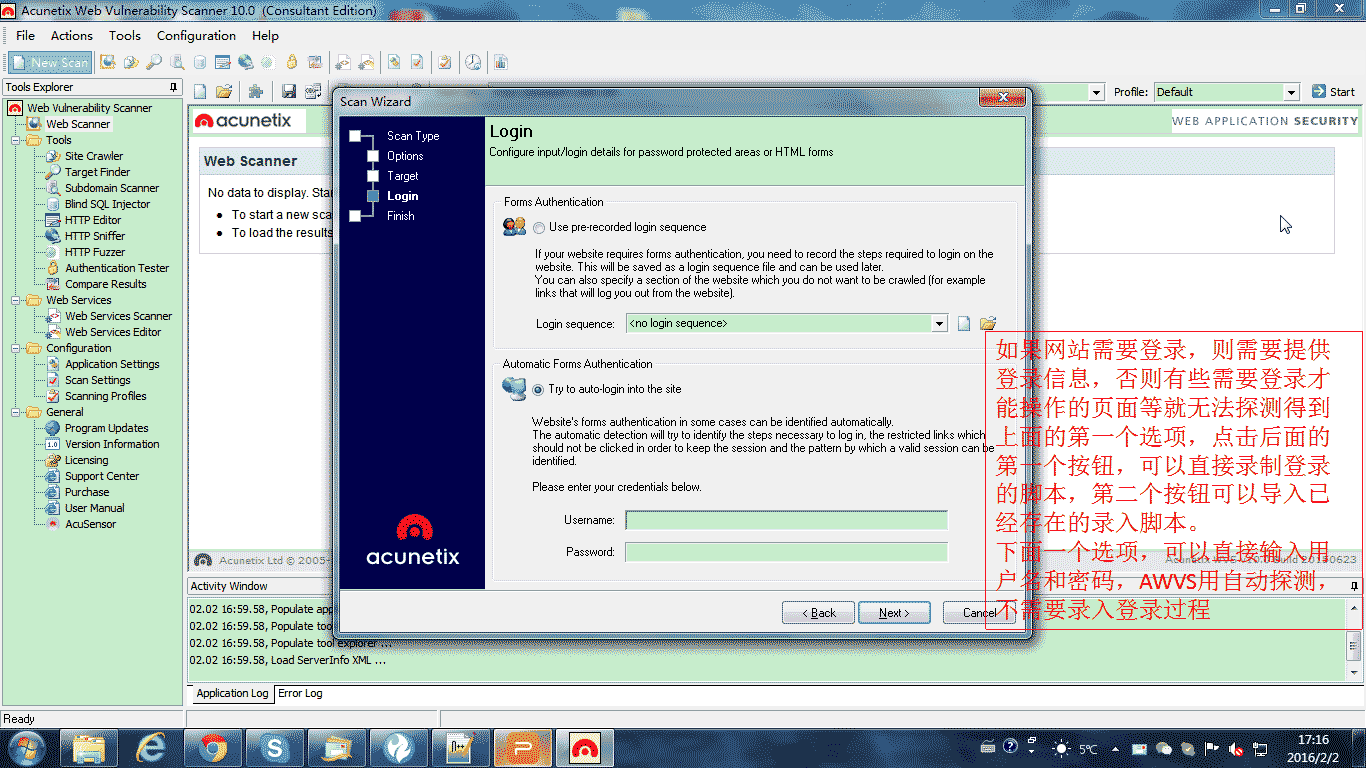Switch to the Application Log tab
1366x768 pixels.
coord(232,693)
